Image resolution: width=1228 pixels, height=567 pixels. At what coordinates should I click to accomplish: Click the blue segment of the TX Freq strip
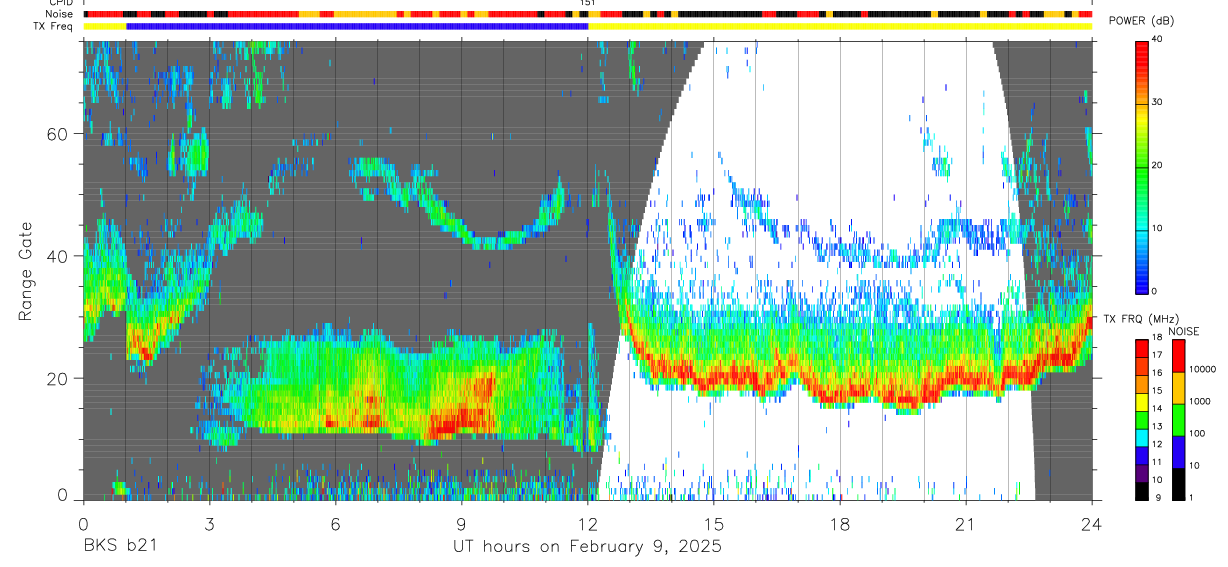tap(357, 26)
